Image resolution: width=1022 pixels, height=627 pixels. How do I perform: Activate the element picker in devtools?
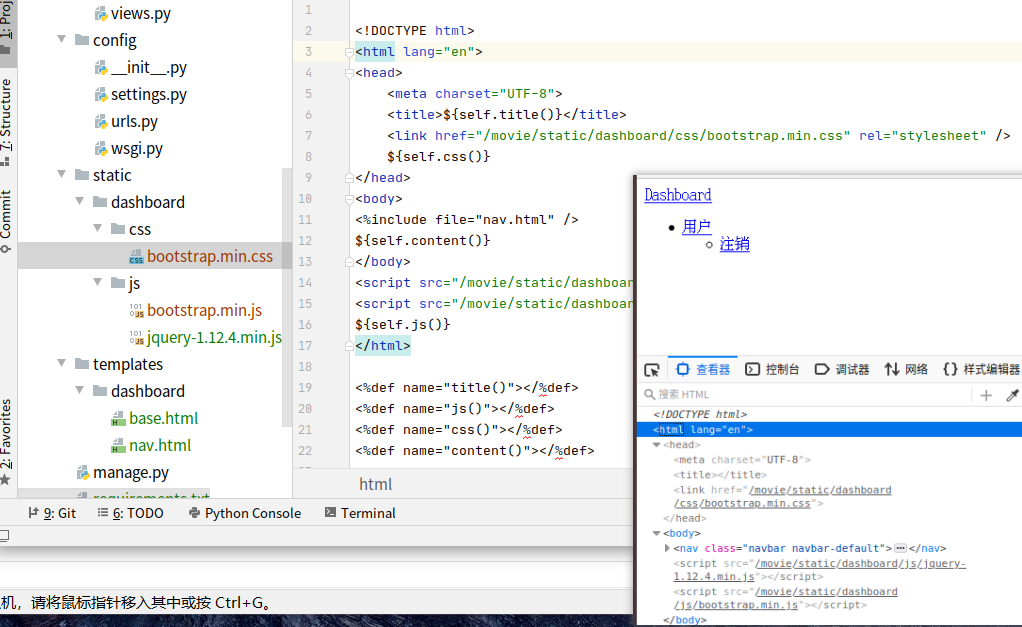tap(652, 370)
